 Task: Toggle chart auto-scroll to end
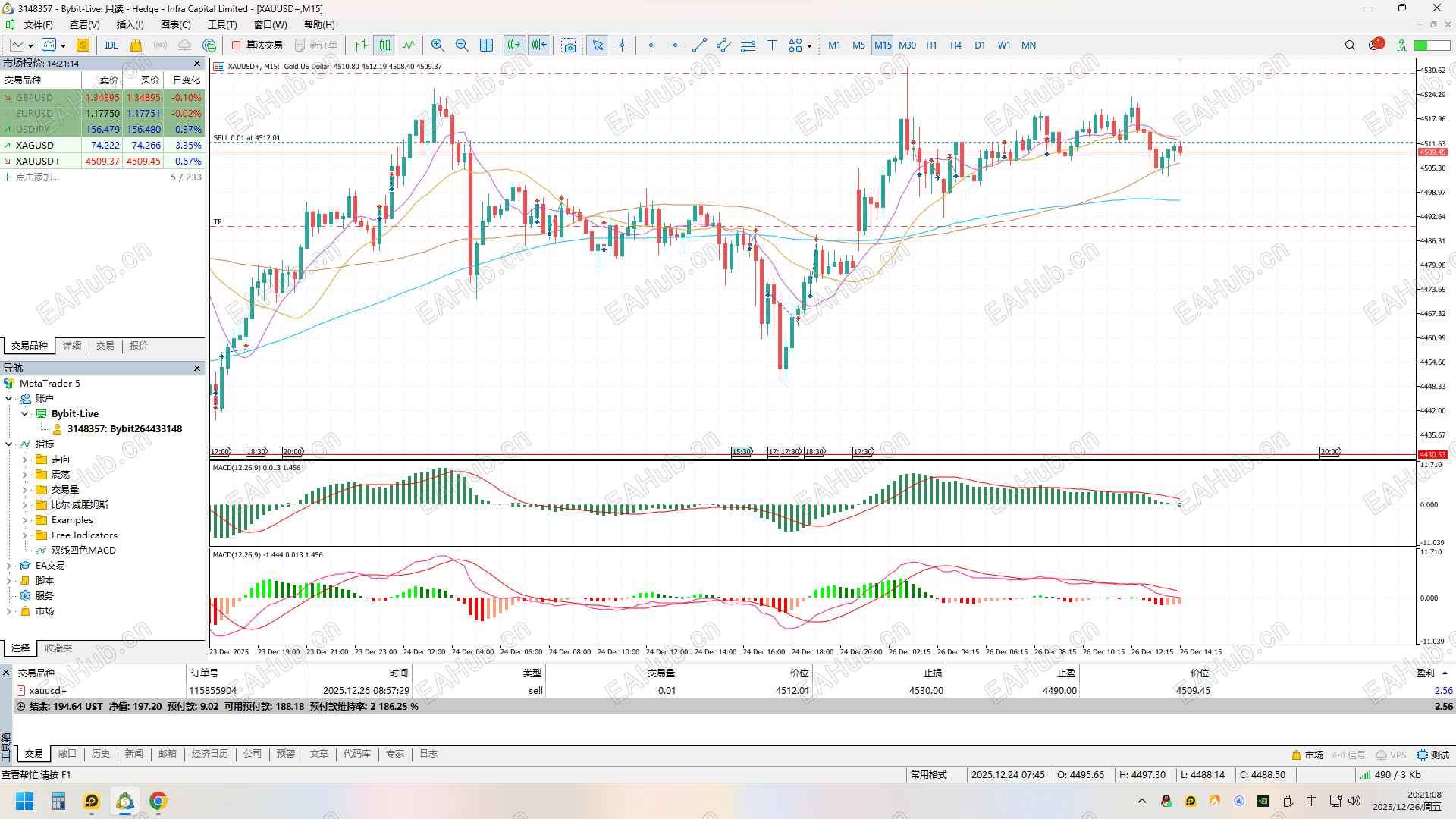pos(515,45)
